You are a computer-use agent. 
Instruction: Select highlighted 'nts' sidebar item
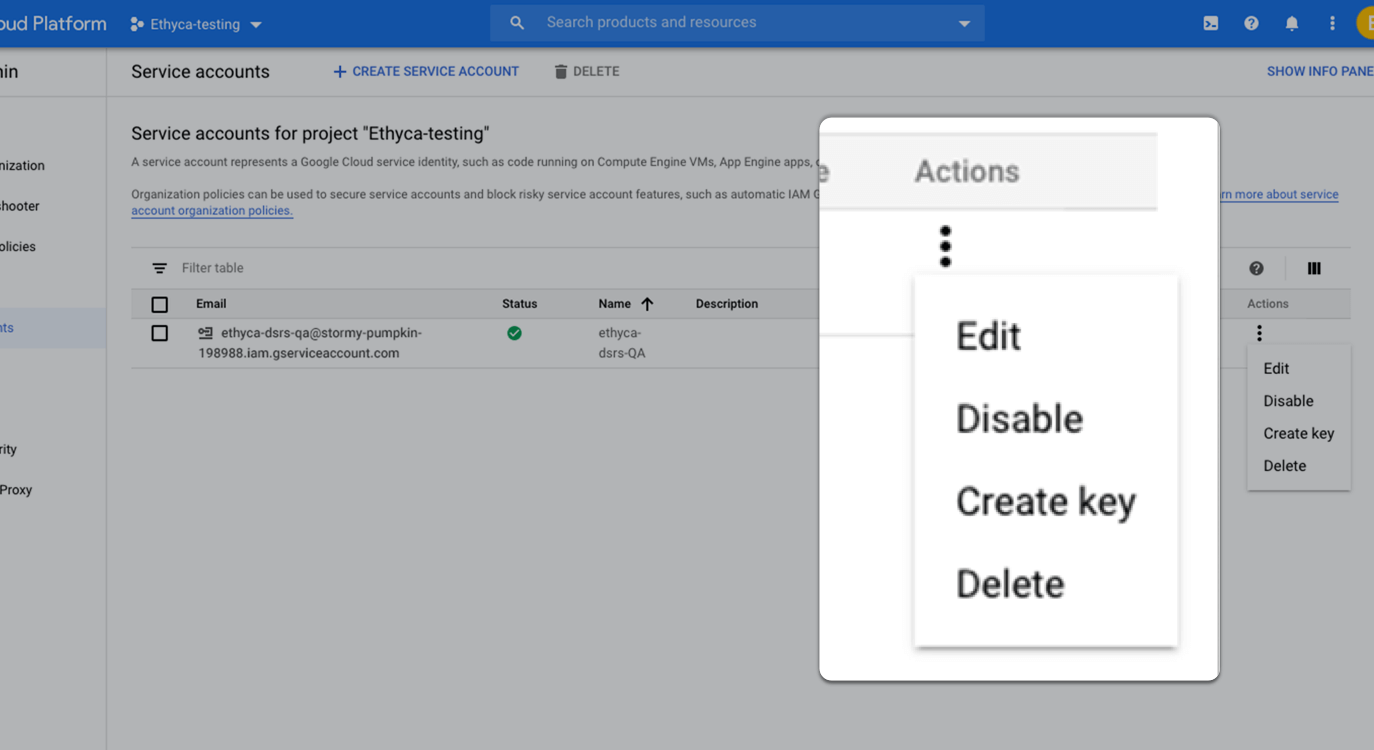[x=52, y=328]
